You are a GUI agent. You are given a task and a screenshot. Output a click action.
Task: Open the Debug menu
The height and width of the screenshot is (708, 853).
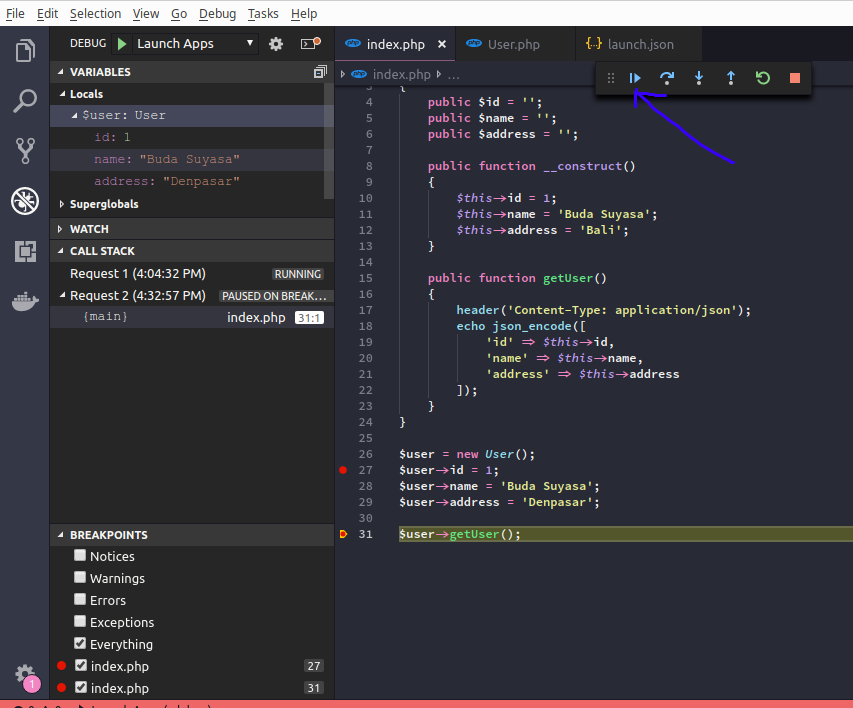[x=217, y=13]
